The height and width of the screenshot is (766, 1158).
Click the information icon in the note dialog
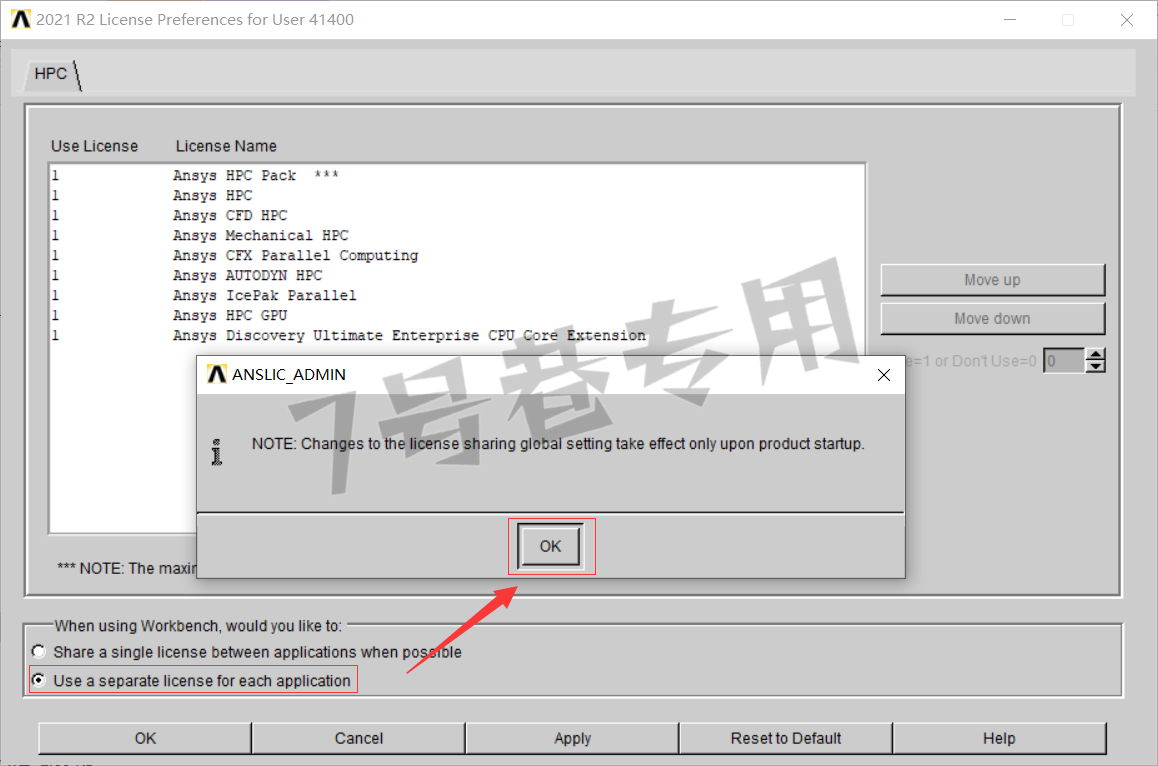pos(216,452)
